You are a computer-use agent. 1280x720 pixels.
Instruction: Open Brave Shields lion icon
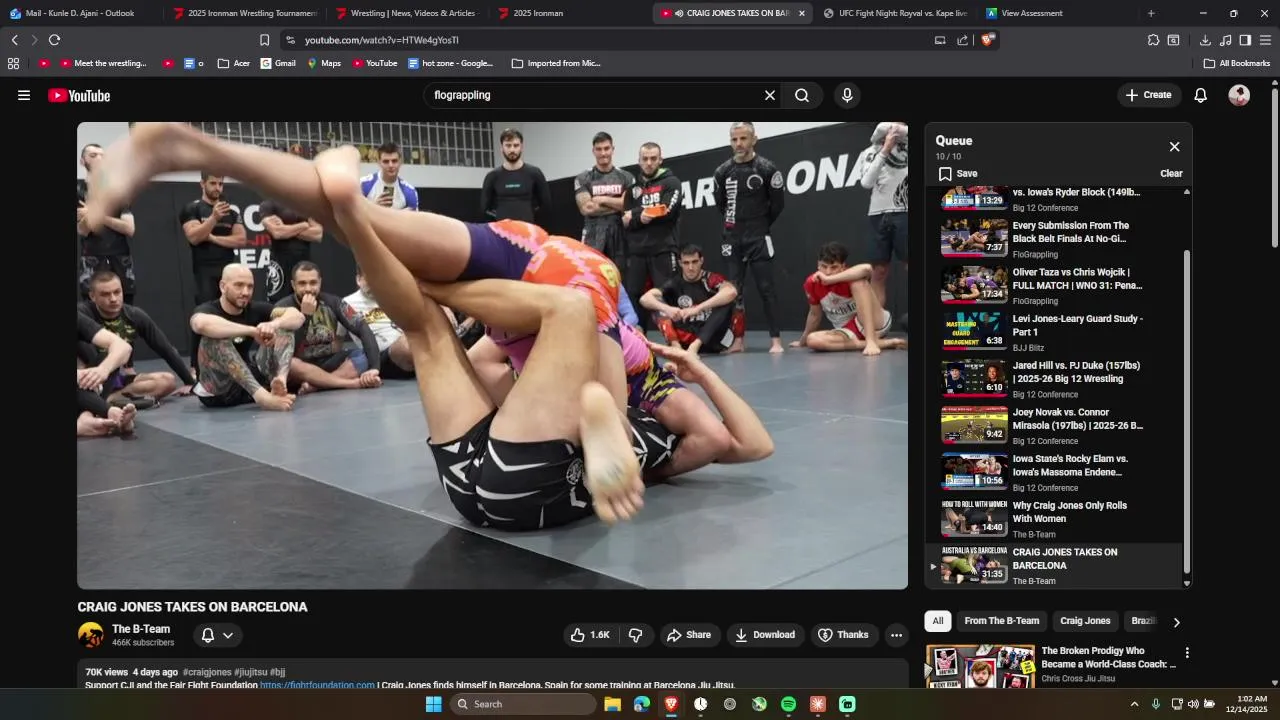pos(987,40)
